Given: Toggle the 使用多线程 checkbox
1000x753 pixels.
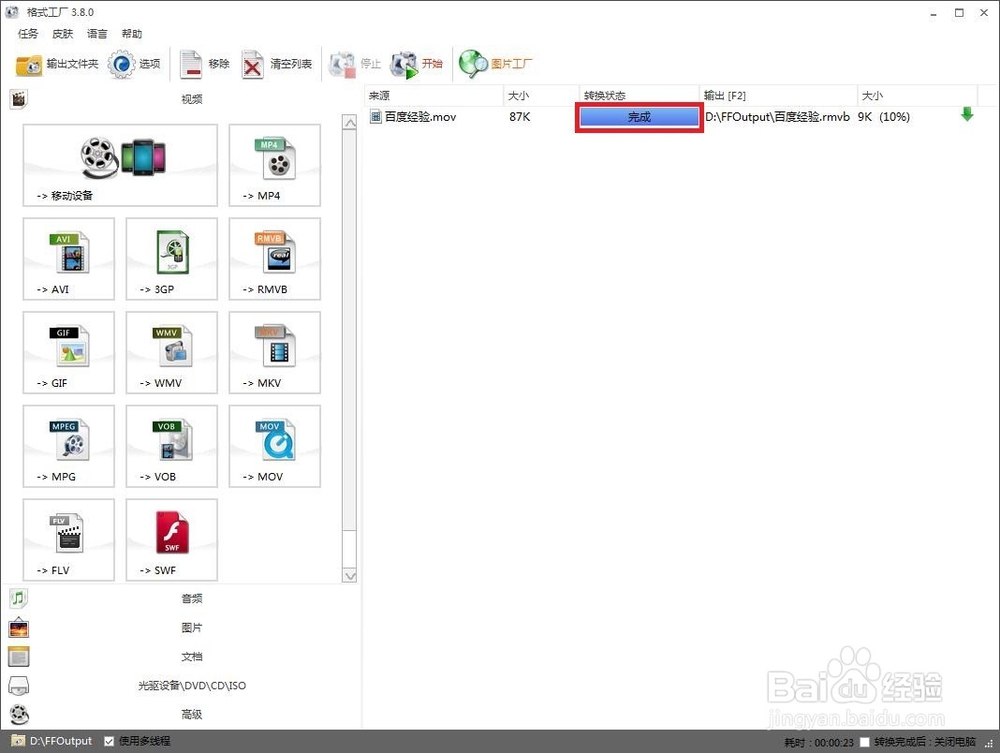Looking at the screenshot, I should (x=109, y=741).
